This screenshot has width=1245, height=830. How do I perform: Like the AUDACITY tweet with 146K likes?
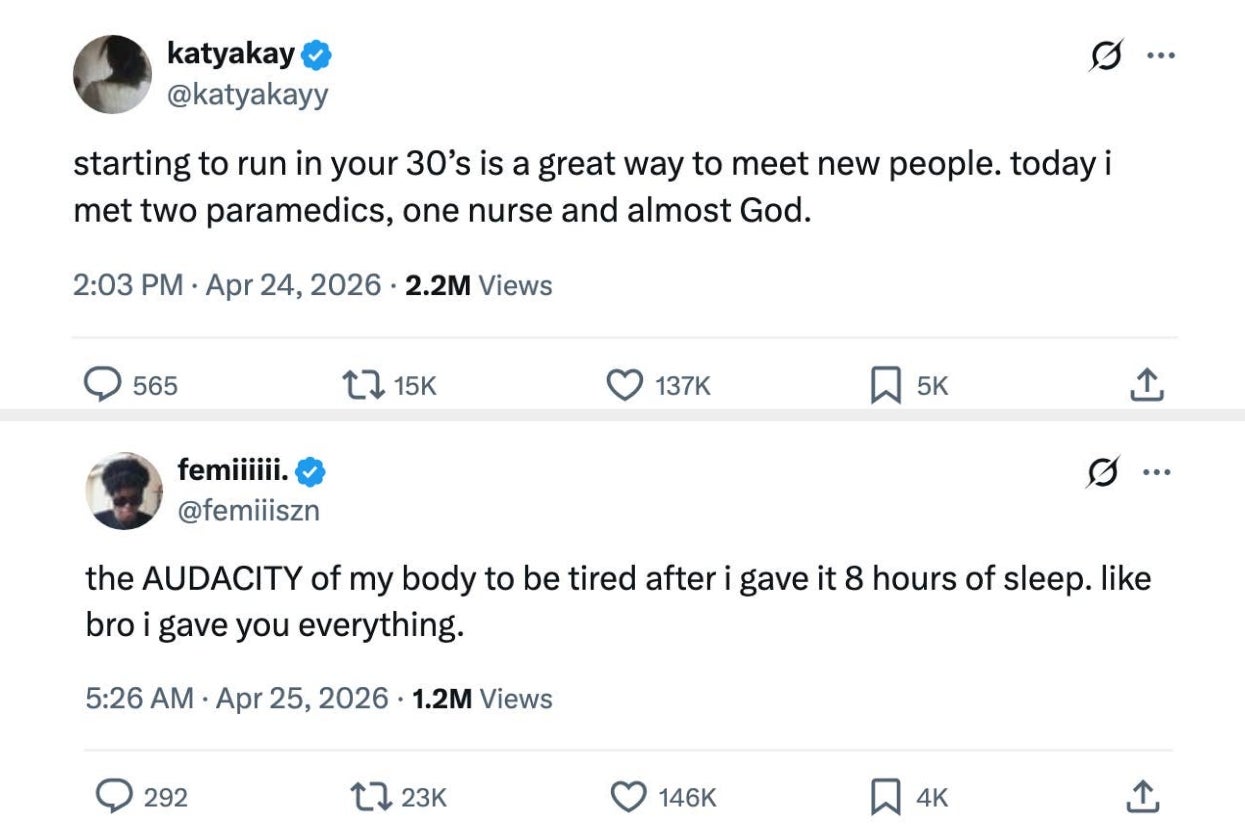[629, 797]
